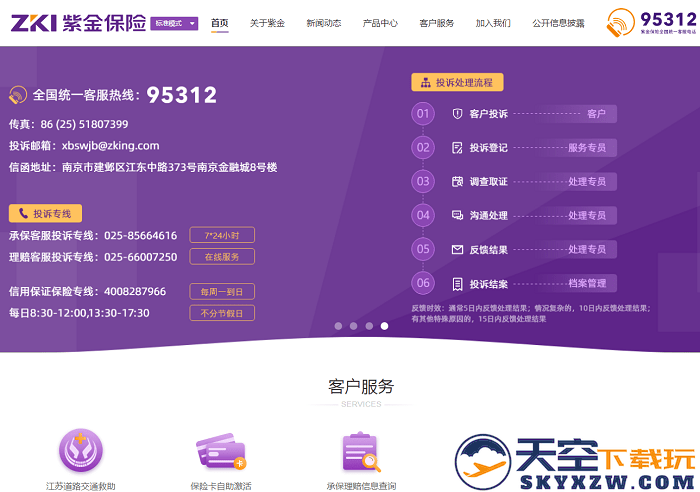700x492 pixels.
Task: Click the ZKI 紫金保险 logo
Action: [x=79, y=23]
